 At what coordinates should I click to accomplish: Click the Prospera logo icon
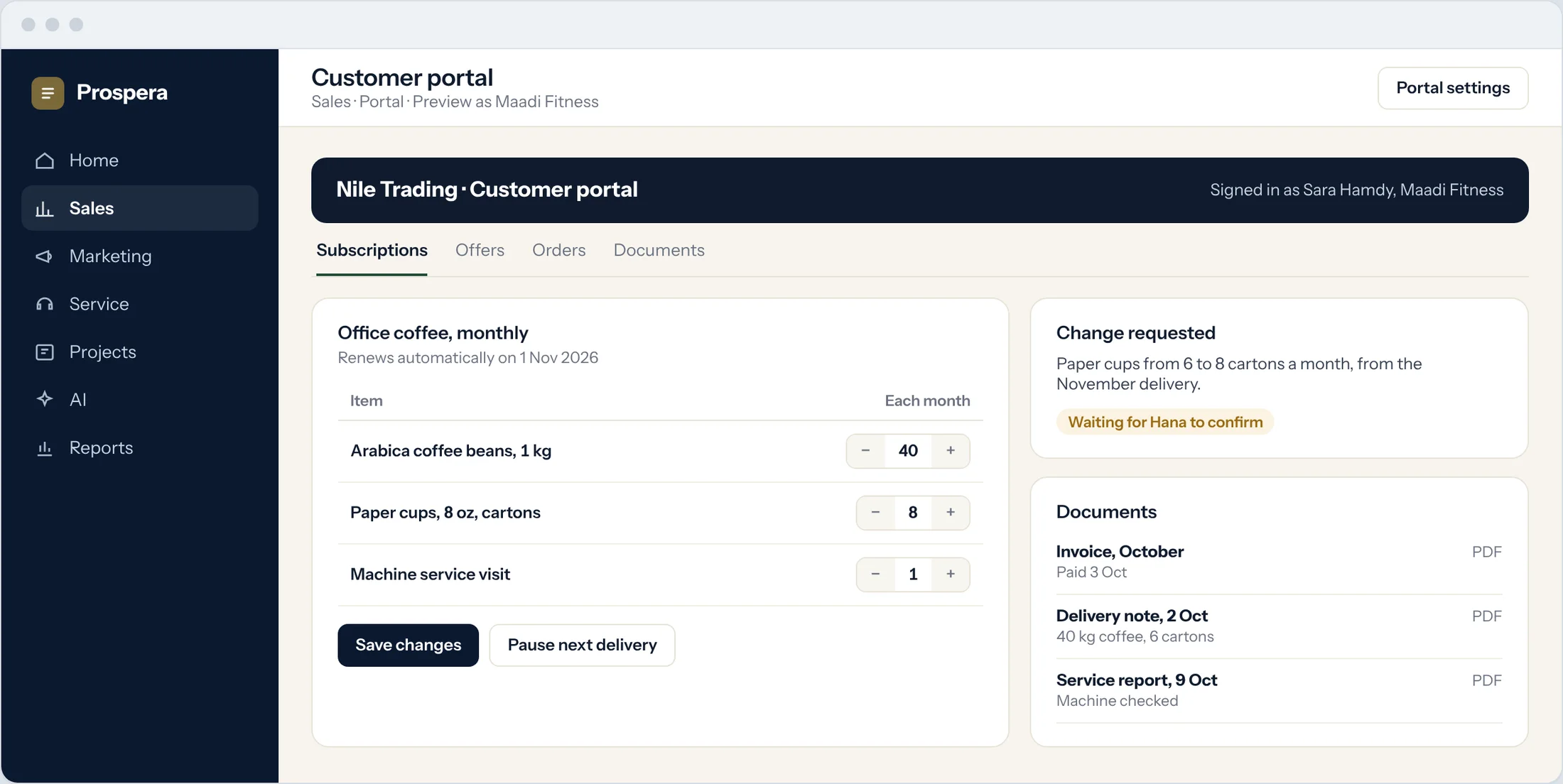48,93
